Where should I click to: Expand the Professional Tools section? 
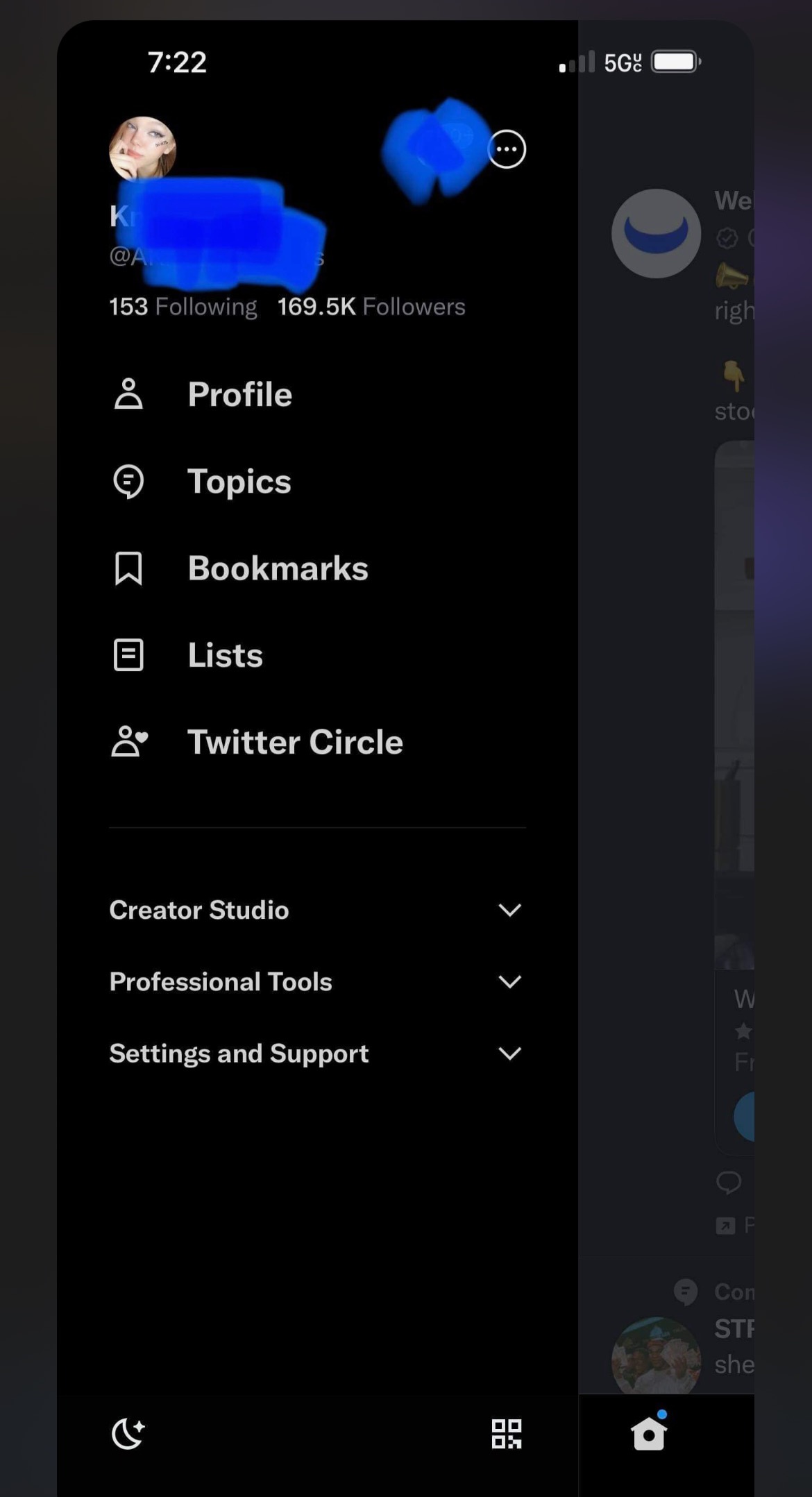tap(317, 982)
